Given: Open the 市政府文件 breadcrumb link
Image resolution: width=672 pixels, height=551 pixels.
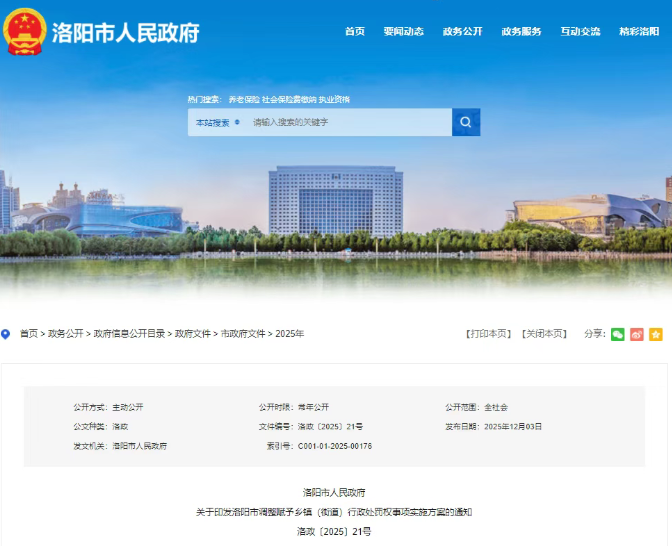Looking at the screenshot, I should (x=243, y=334).
